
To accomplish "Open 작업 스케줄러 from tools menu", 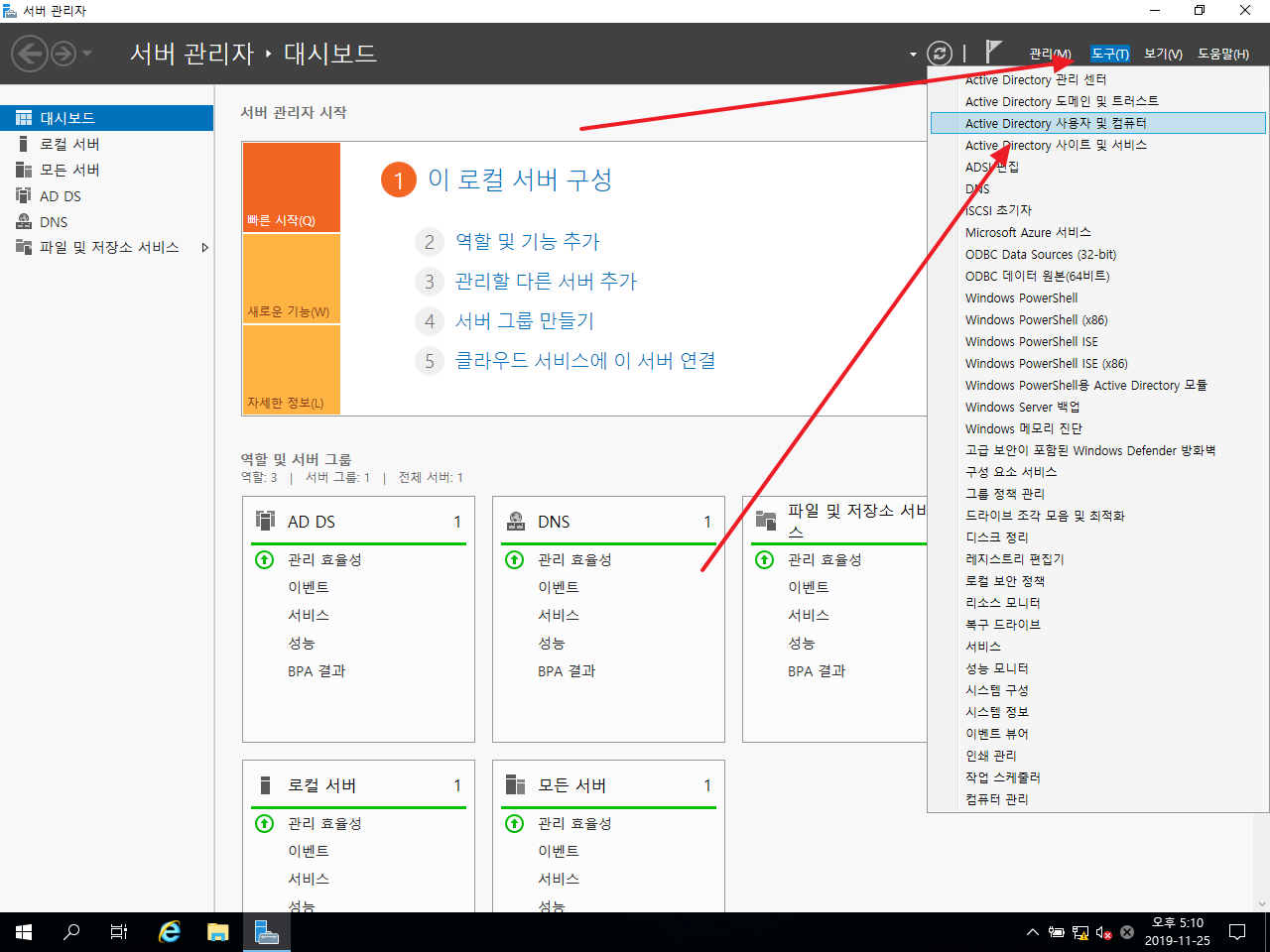I will coord(1097,777).
